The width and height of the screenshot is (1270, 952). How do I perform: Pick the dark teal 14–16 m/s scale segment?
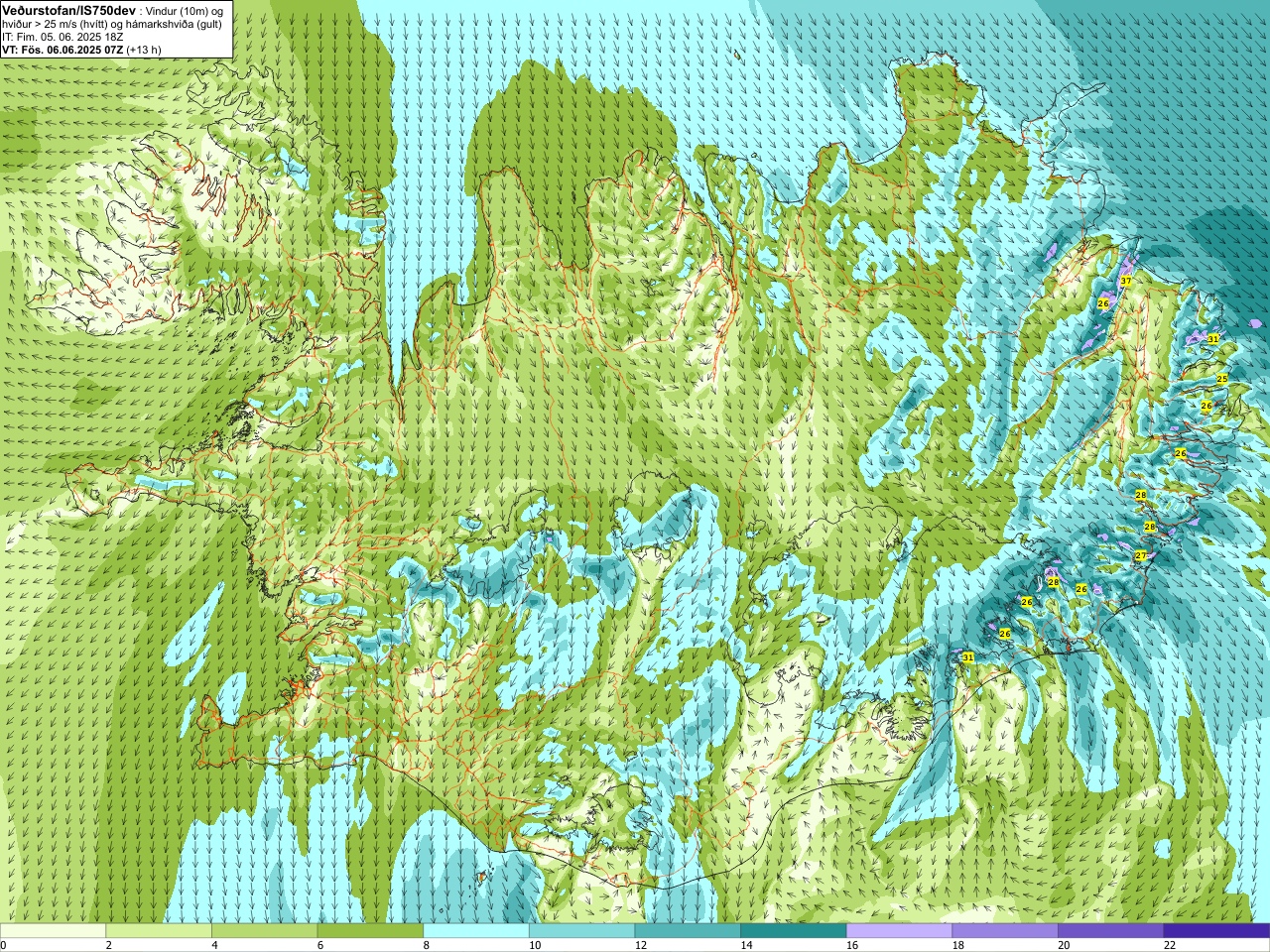coord(794,931)
